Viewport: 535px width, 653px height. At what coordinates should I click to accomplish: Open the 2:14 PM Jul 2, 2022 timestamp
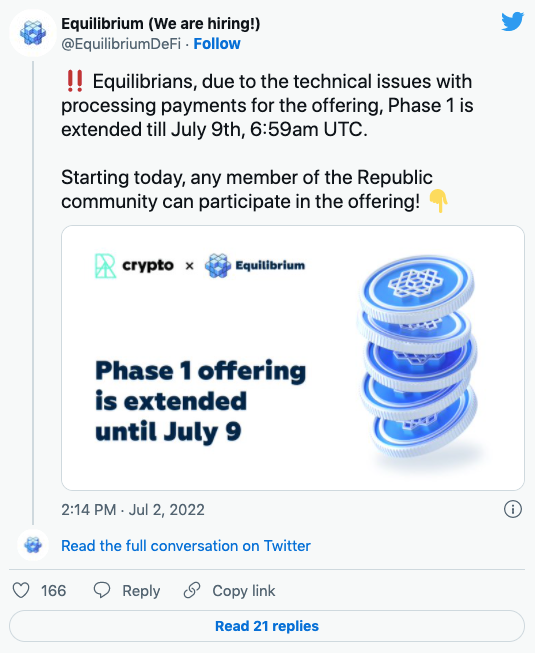click(133, 510)
